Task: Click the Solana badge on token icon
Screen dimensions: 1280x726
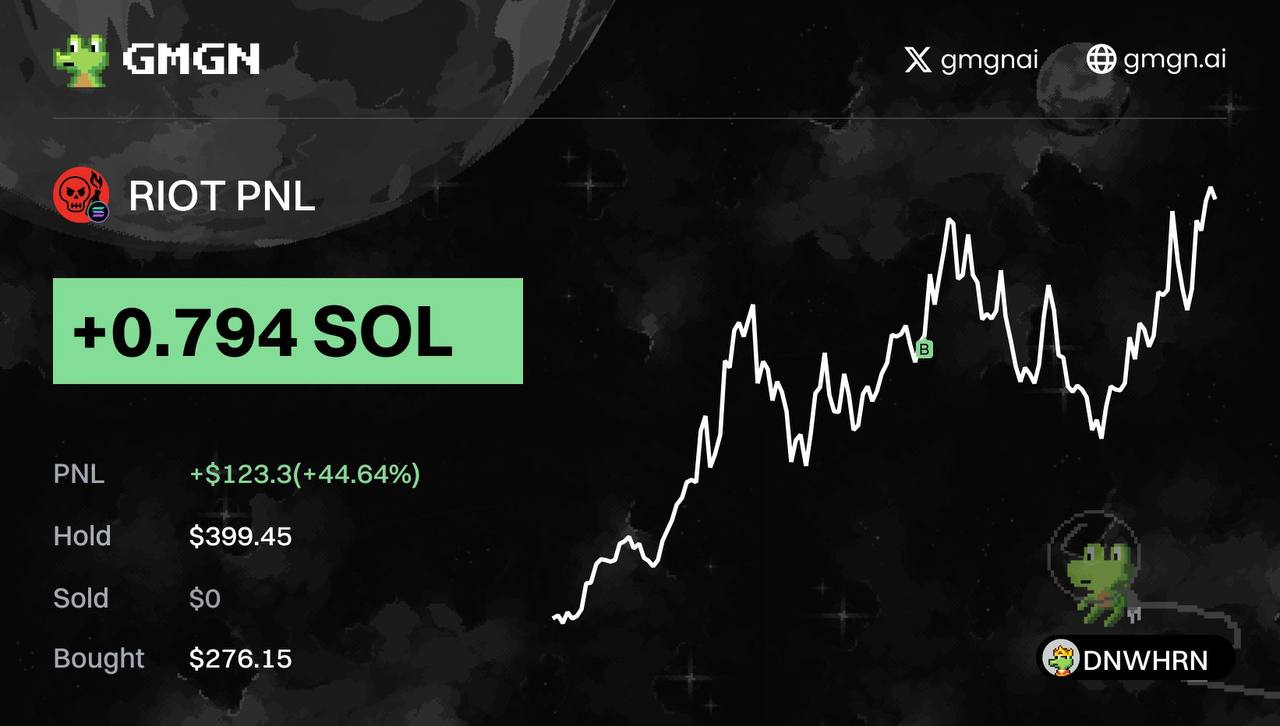Action: pos(98,211)
